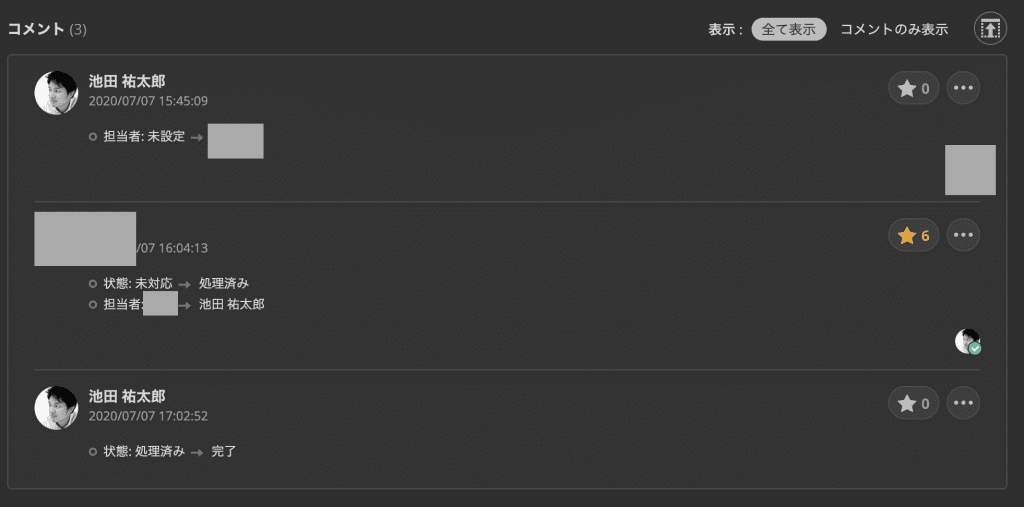
Task: Open the more menu on the 16:04:13 comment
Action: coord(963,235)
